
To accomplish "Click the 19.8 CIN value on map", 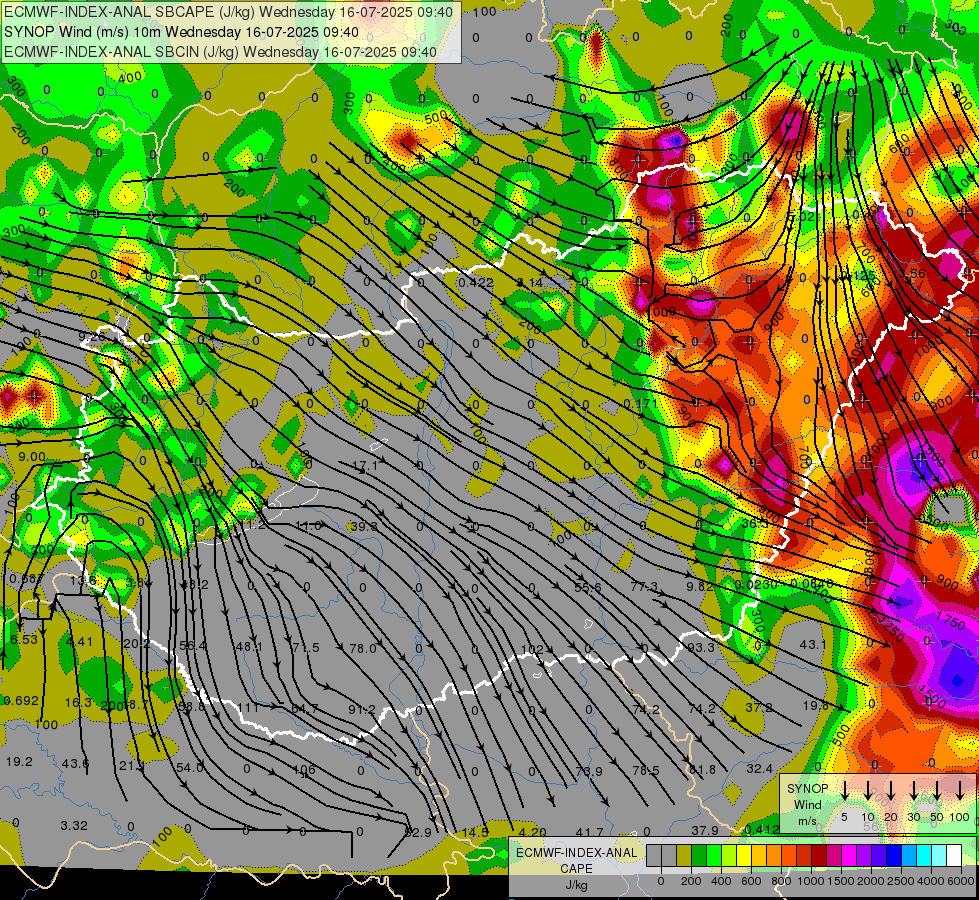I will pyautogui.click(x=815, y=705).
